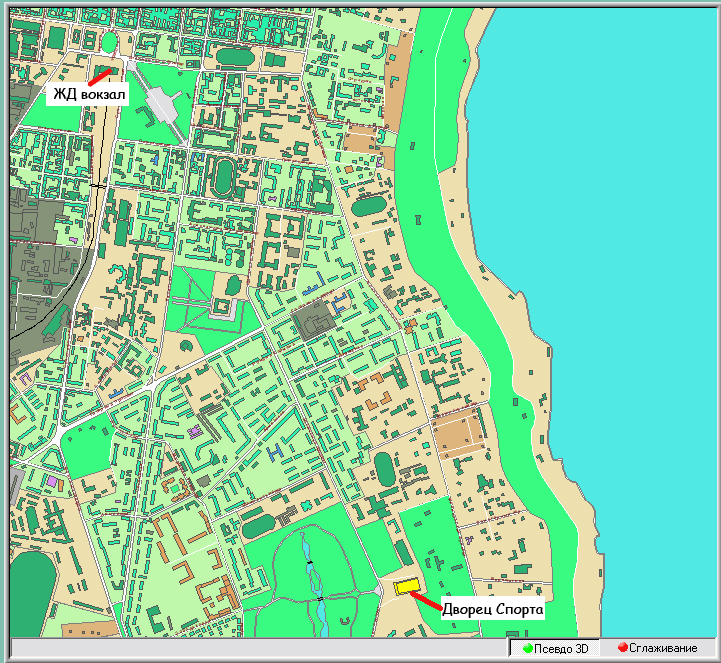Click the dark green oval field near top edge
The width and height of the screenshot is (721, 663).
tap(235, 57)
